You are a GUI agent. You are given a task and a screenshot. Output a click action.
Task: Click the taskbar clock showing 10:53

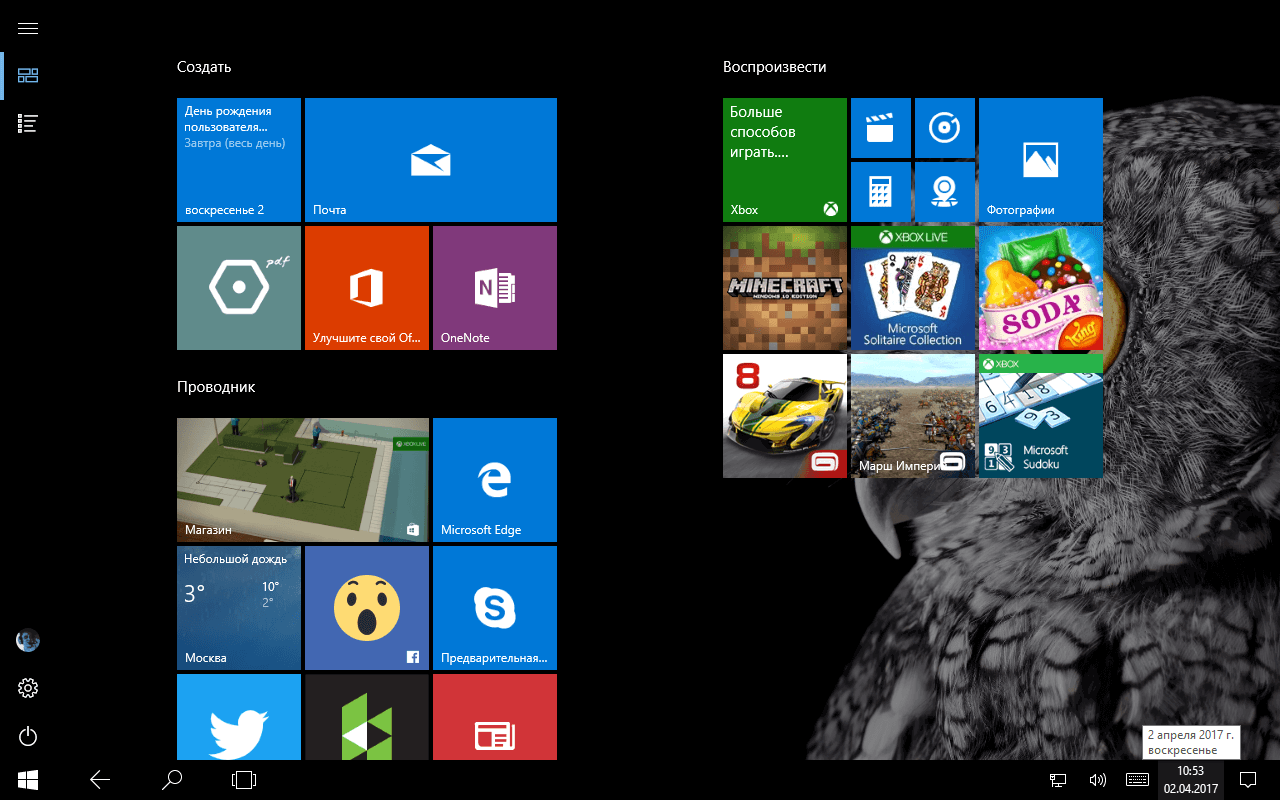(x=1190, y=780)
